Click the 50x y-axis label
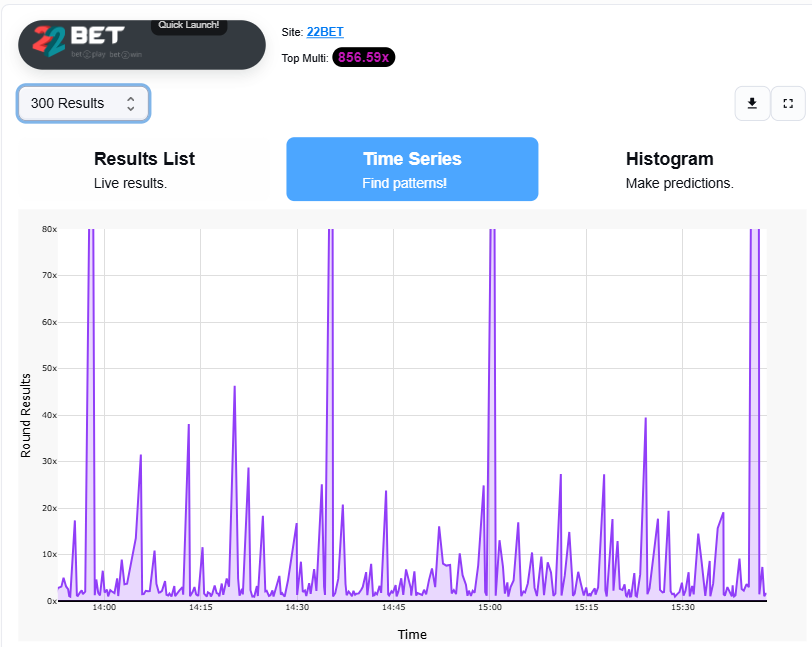The width and height of the screenshot is (812, 647). 50,368
